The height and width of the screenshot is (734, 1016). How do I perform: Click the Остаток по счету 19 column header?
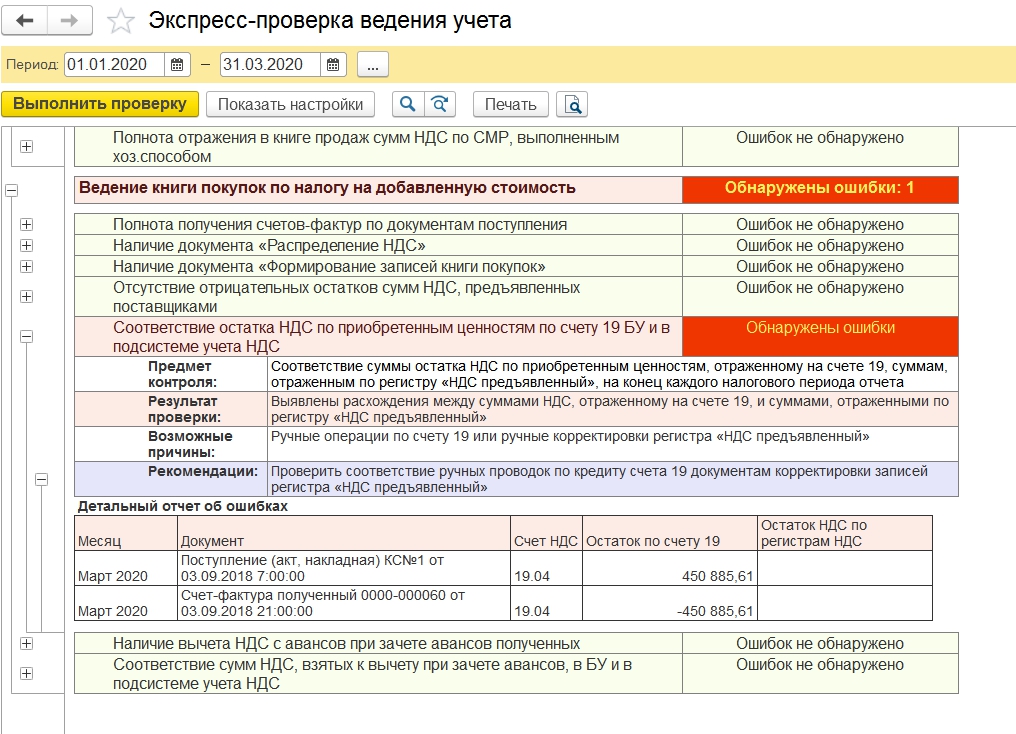(670, 533)
